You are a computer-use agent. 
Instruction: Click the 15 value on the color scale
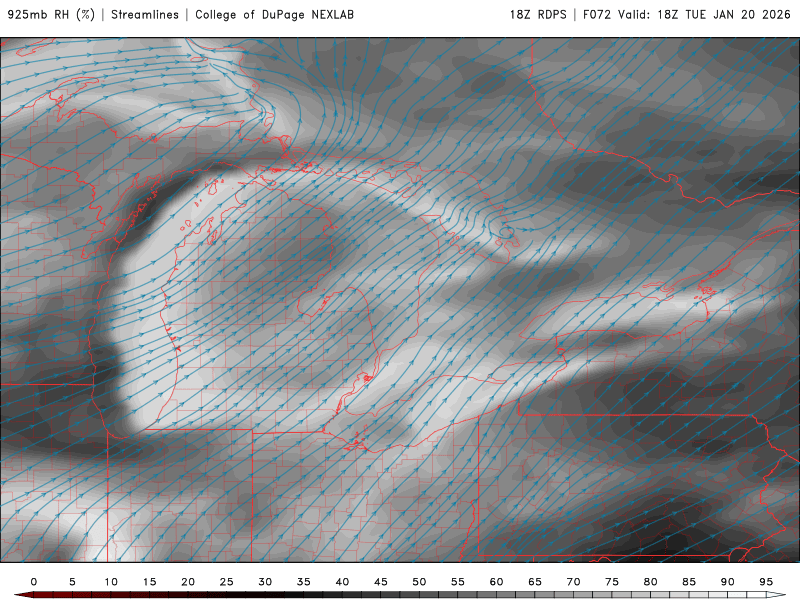[x=149, y=582]
